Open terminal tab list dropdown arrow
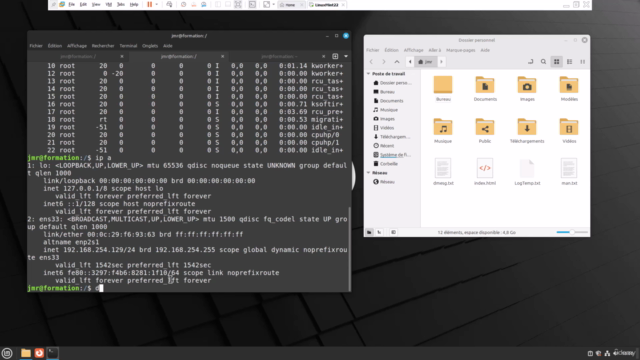 (346, 56)
